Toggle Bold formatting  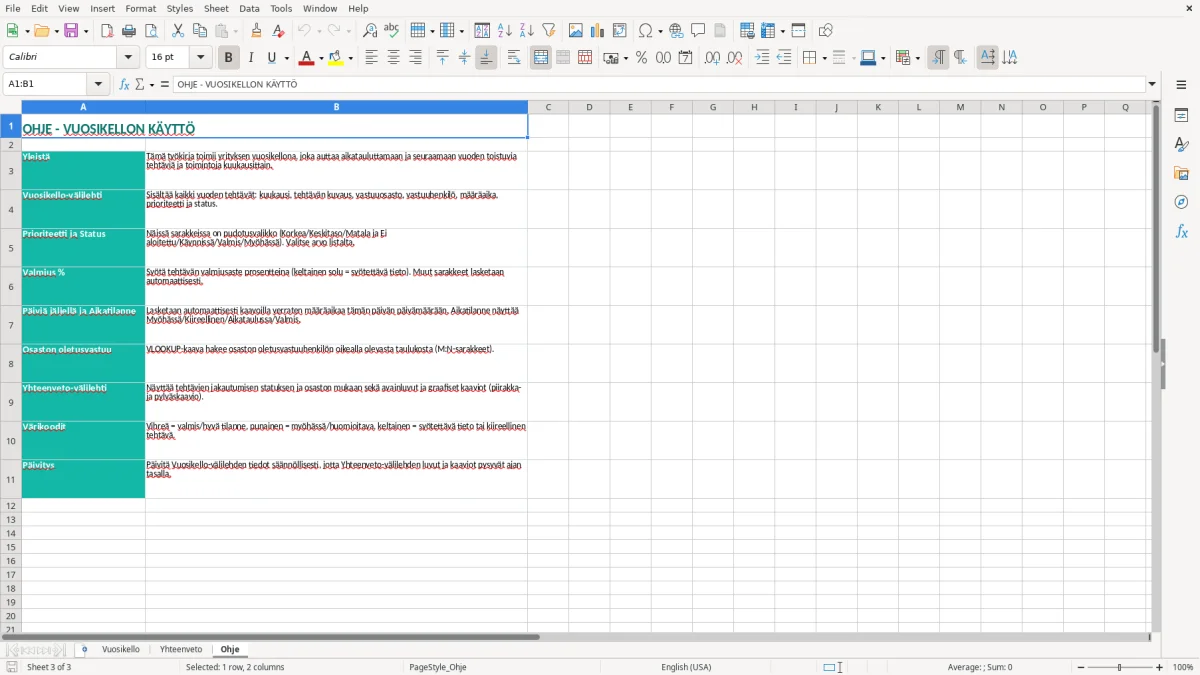pos(229,58)
